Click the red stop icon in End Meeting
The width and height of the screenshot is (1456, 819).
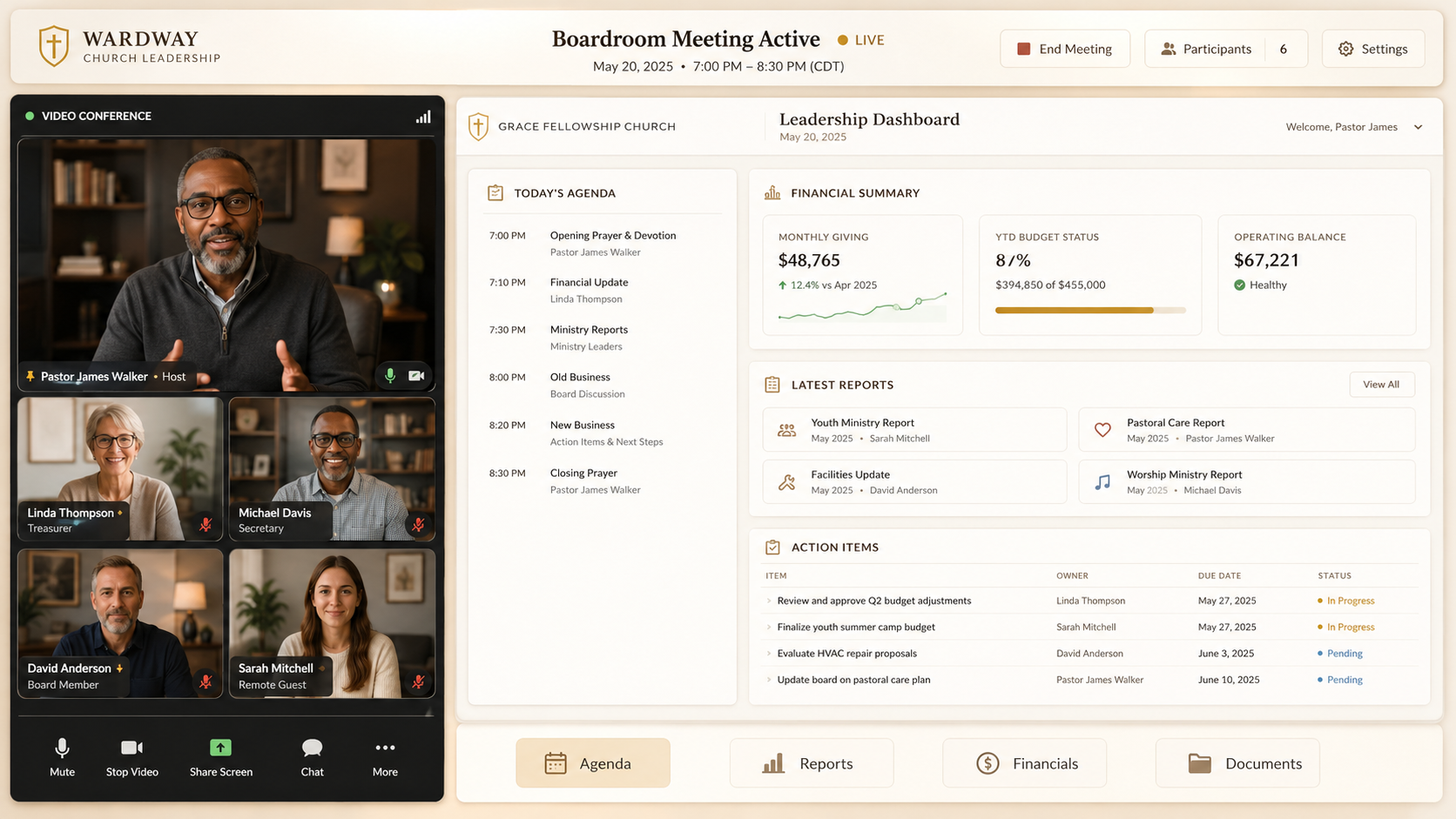(1024, 49)
